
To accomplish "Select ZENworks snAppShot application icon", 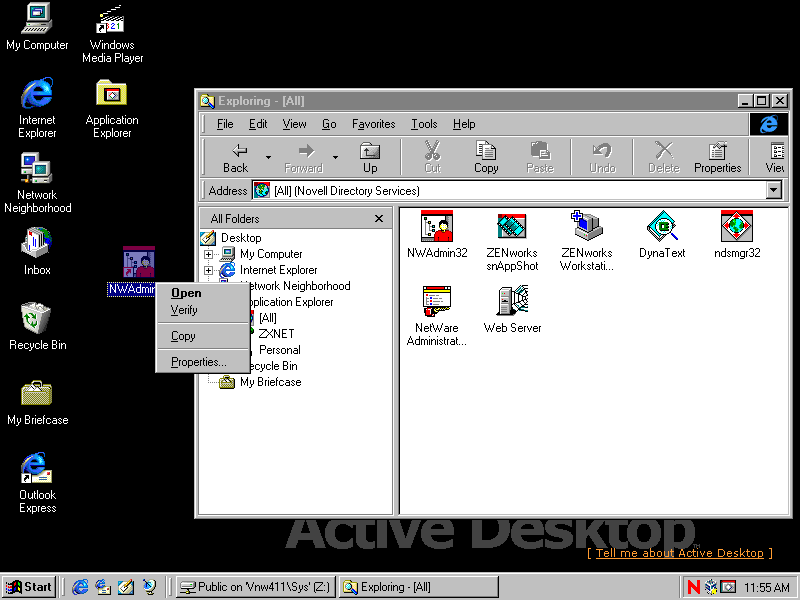I will coord(512,241).
